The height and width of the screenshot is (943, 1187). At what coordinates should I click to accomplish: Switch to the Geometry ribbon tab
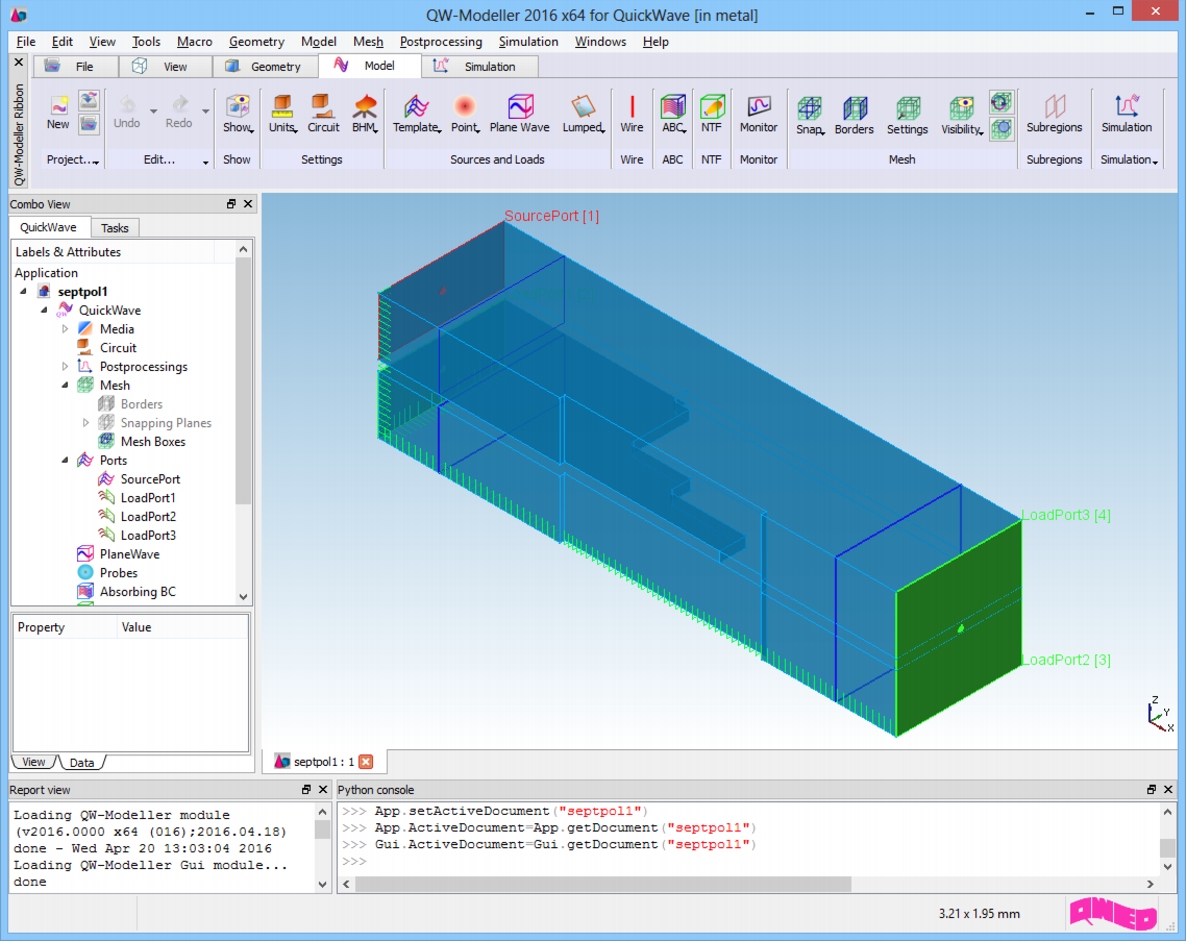pos(264,67)
